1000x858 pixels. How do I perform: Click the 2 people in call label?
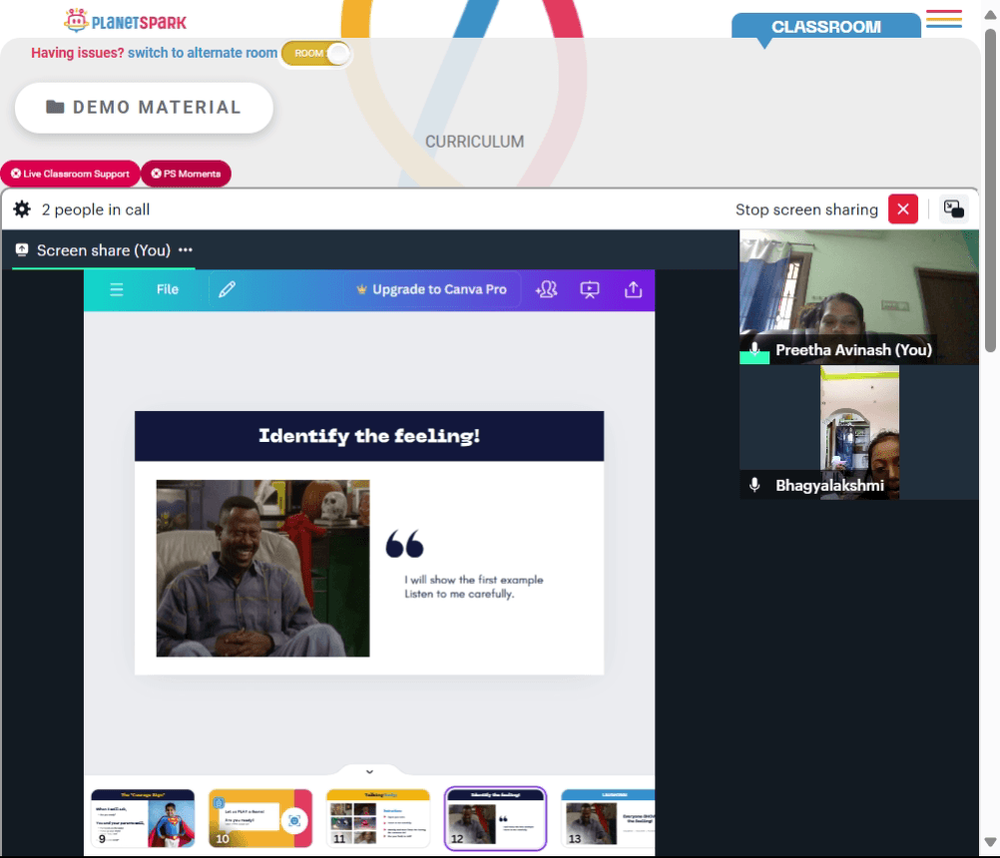[x=96, y=209]
